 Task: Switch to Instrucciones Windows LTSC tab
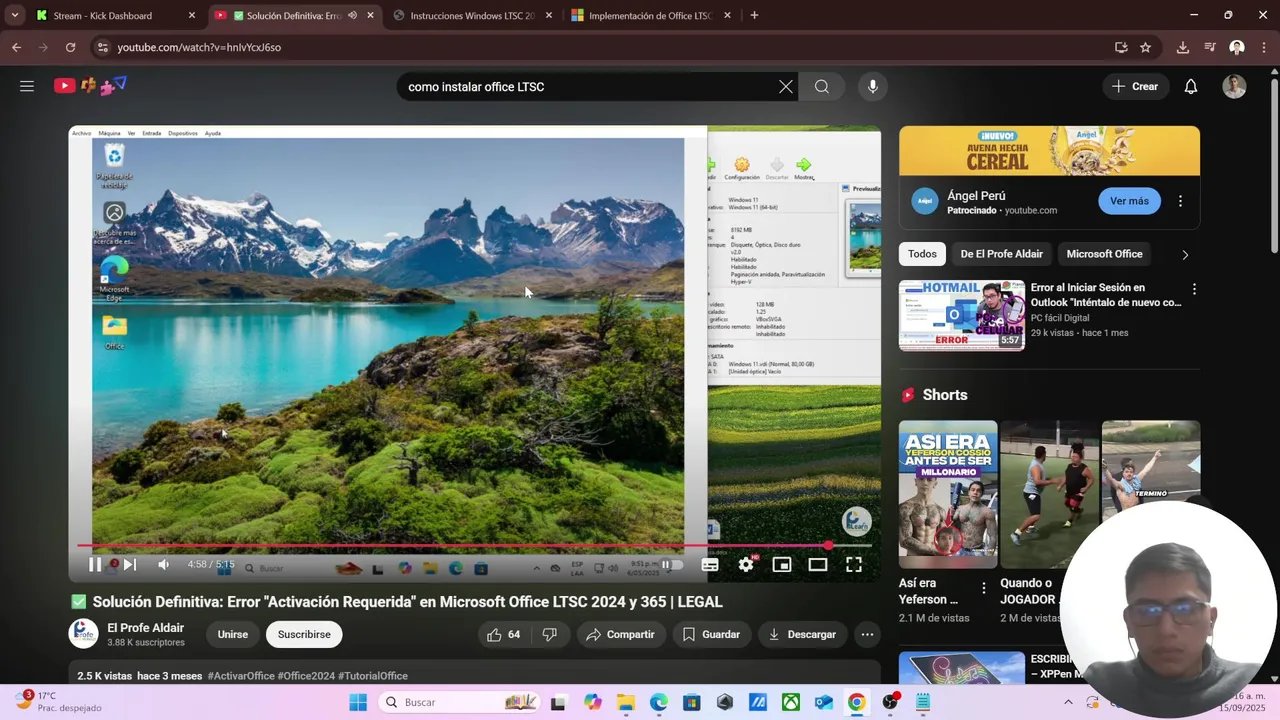coord(472,15)
